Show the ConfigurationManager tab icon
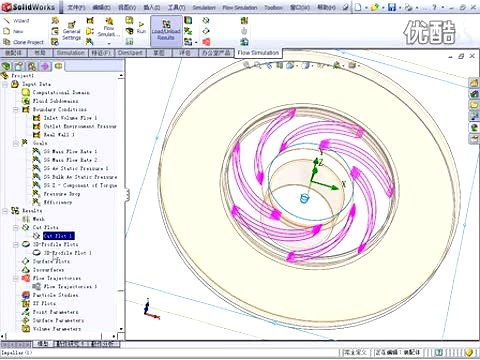 click(x=32, y=66)
